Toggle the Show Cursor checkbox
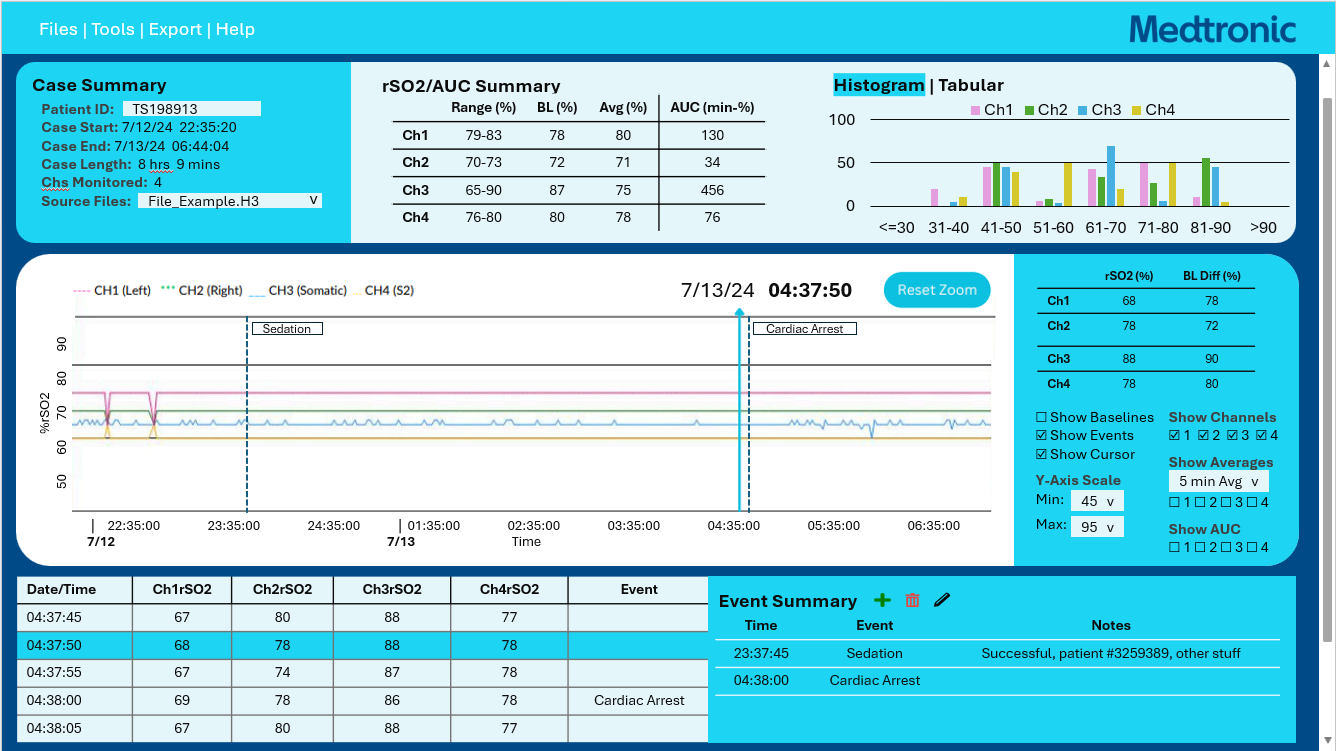 (1041, 454)
